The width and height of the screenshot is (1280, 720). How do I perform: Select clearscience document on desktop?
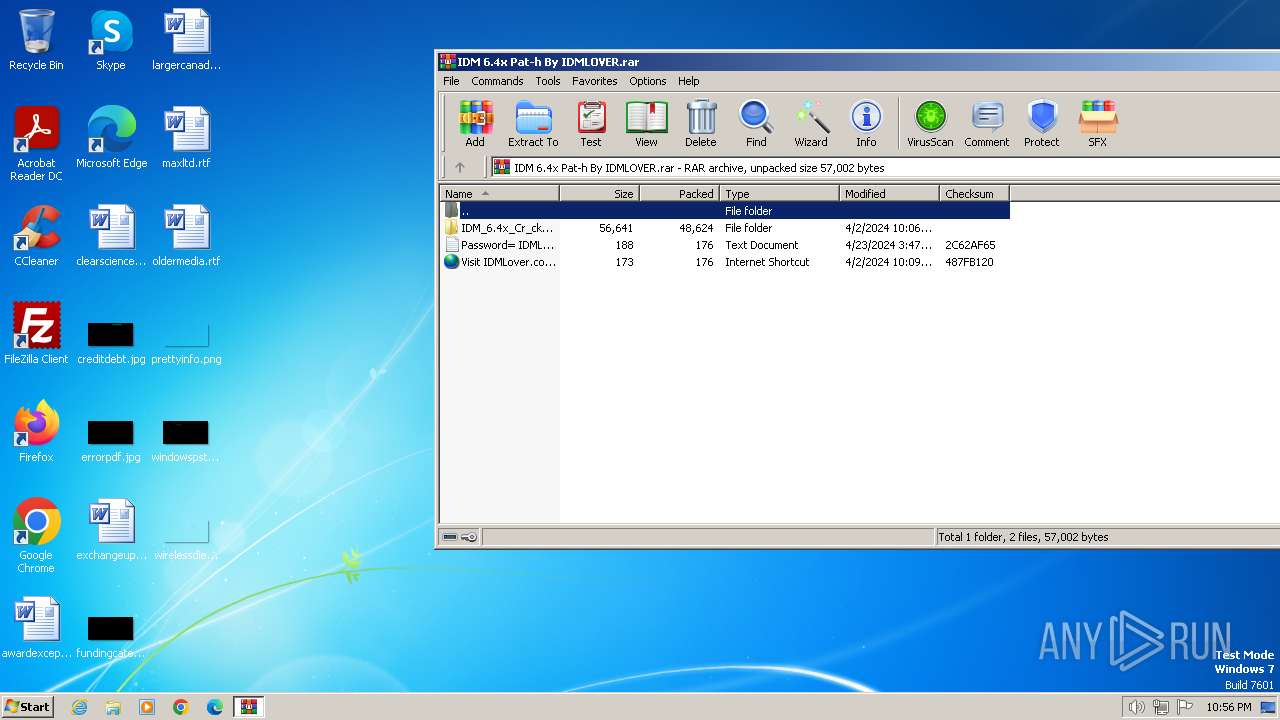tap(111, 236)
